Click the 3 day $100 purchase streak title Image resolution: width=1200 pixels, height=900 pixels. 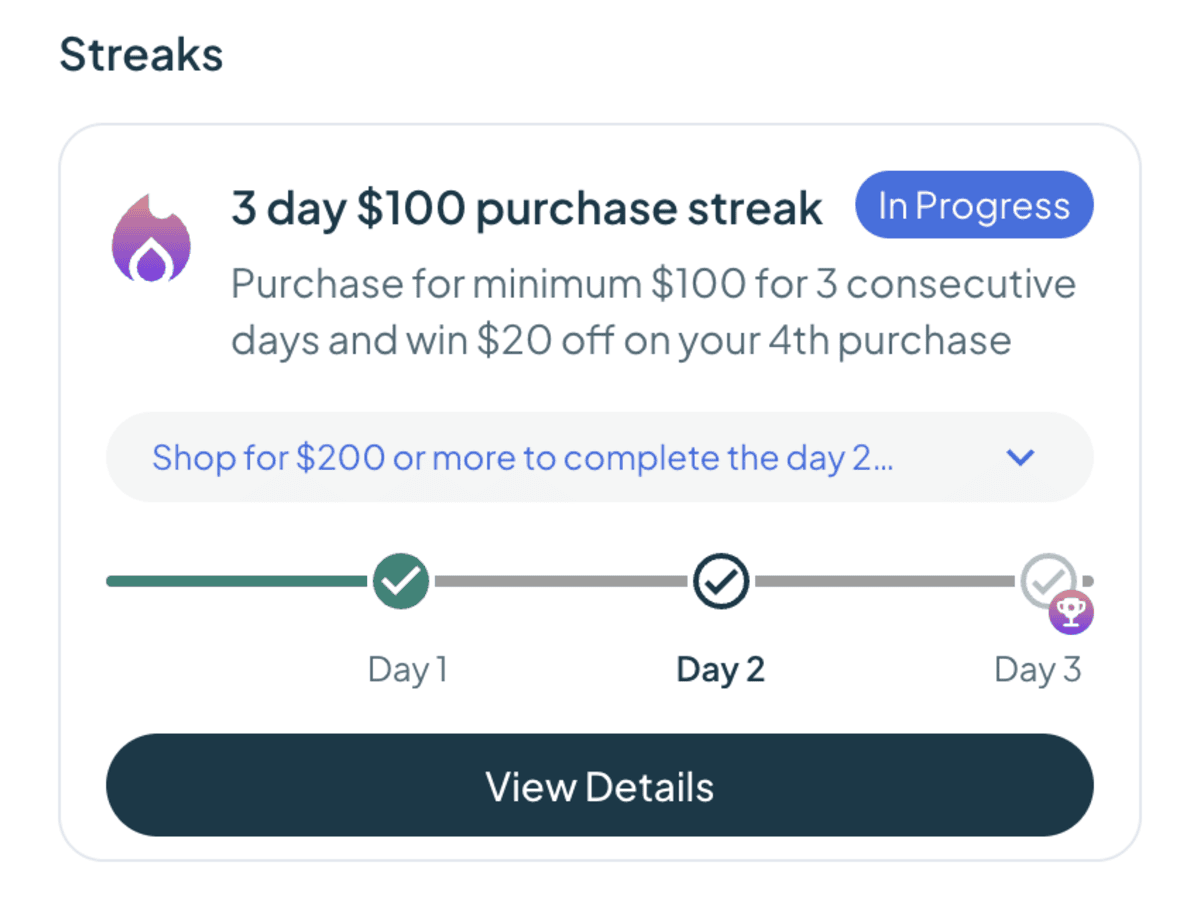[527, 209]
